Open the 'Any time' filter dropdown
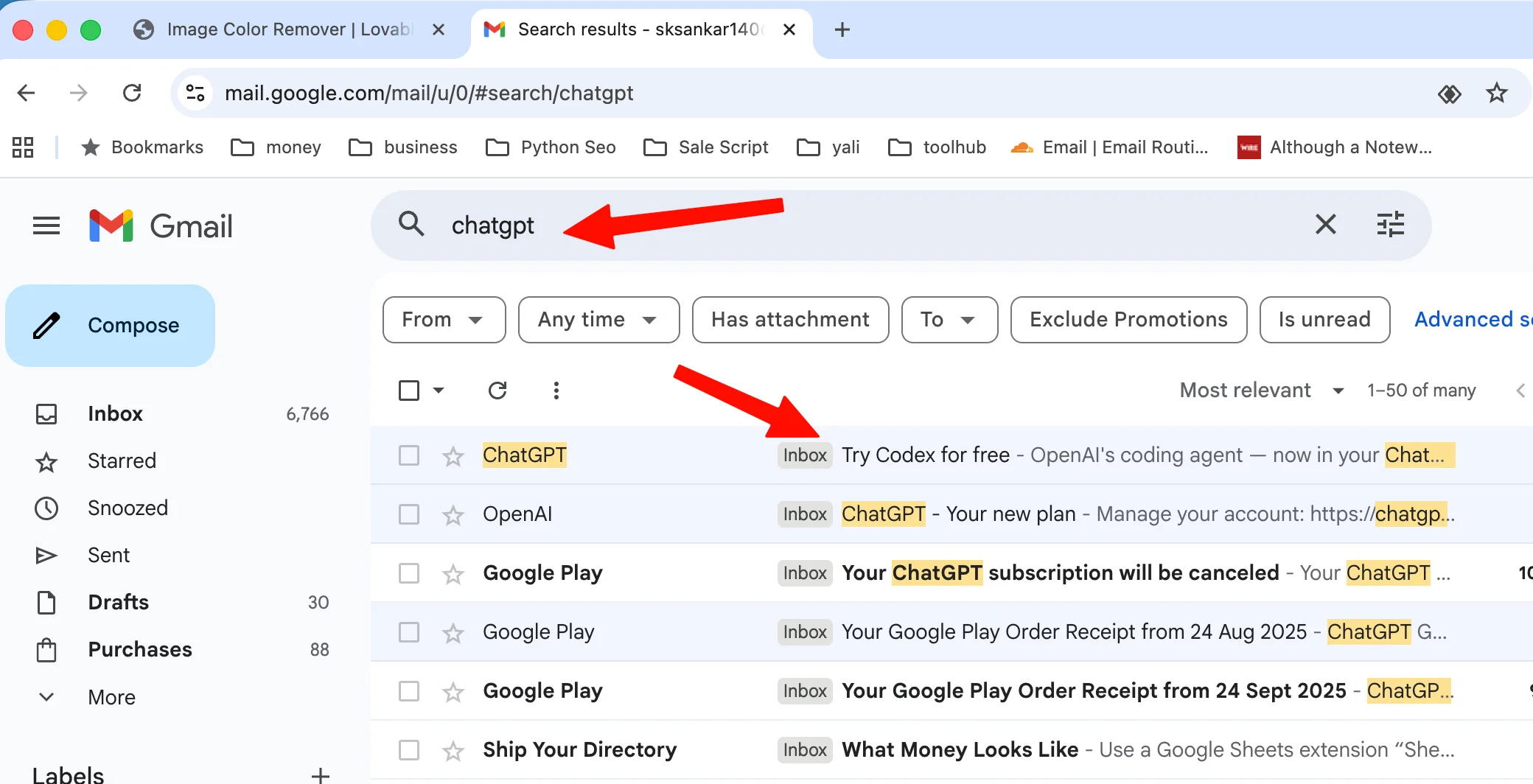The height and width of the screenshot is (784, 1533). (598, 320)
